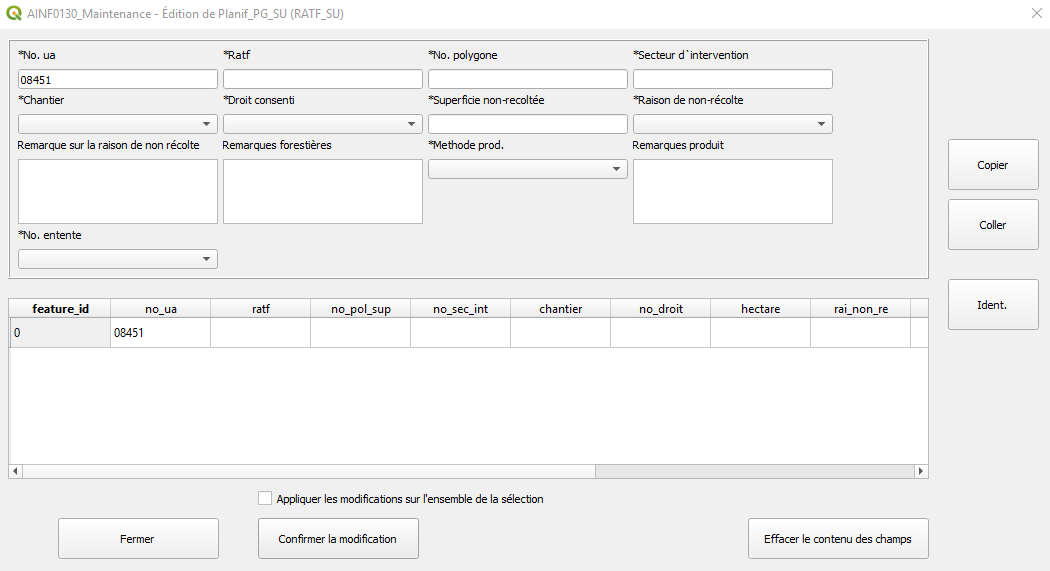Click the ratf column header
Screen dimensions: 1050x571
(260, 309)
